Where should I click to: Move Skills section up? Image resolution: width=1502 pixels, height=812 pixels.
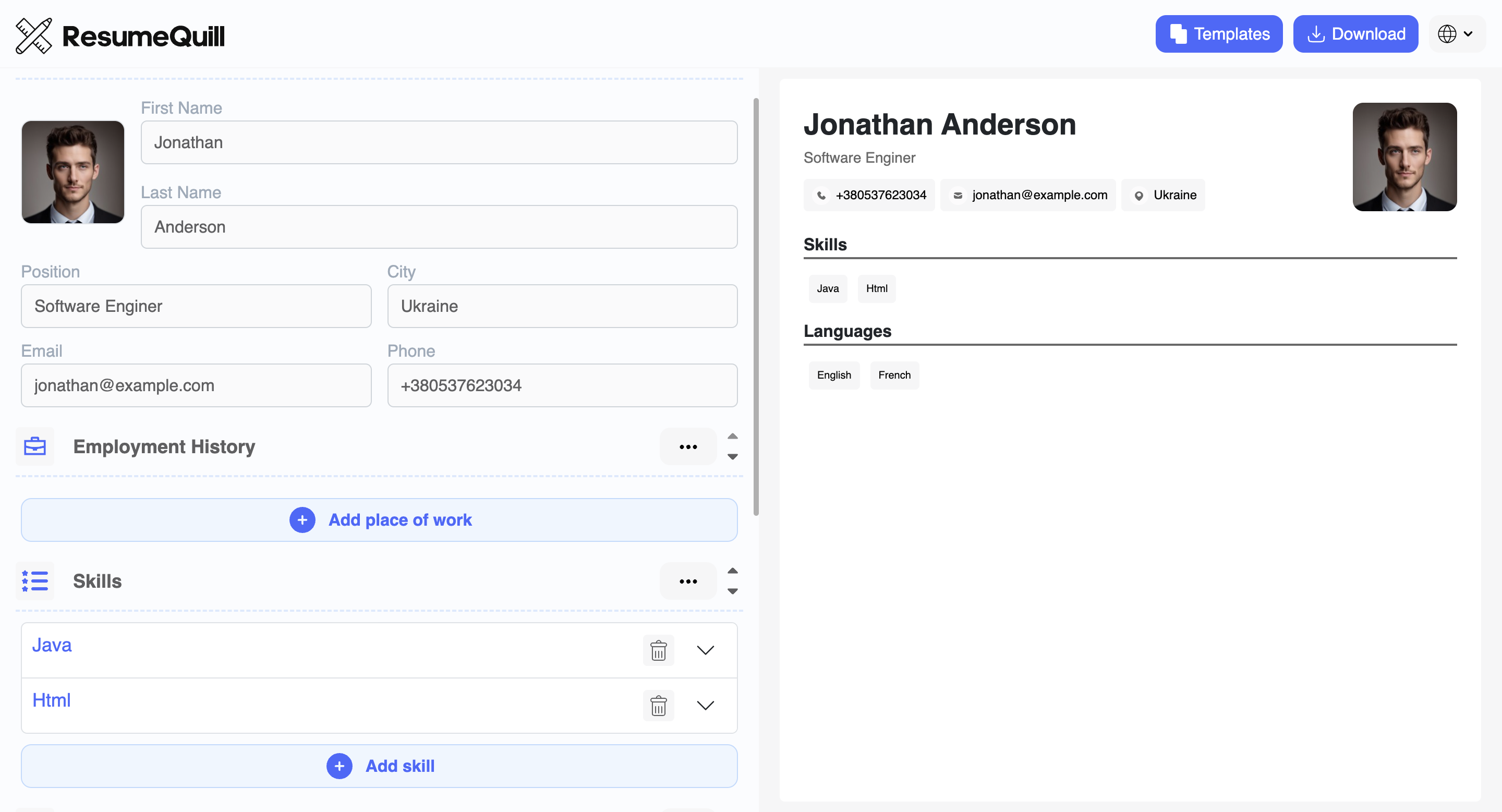(733, 571)
